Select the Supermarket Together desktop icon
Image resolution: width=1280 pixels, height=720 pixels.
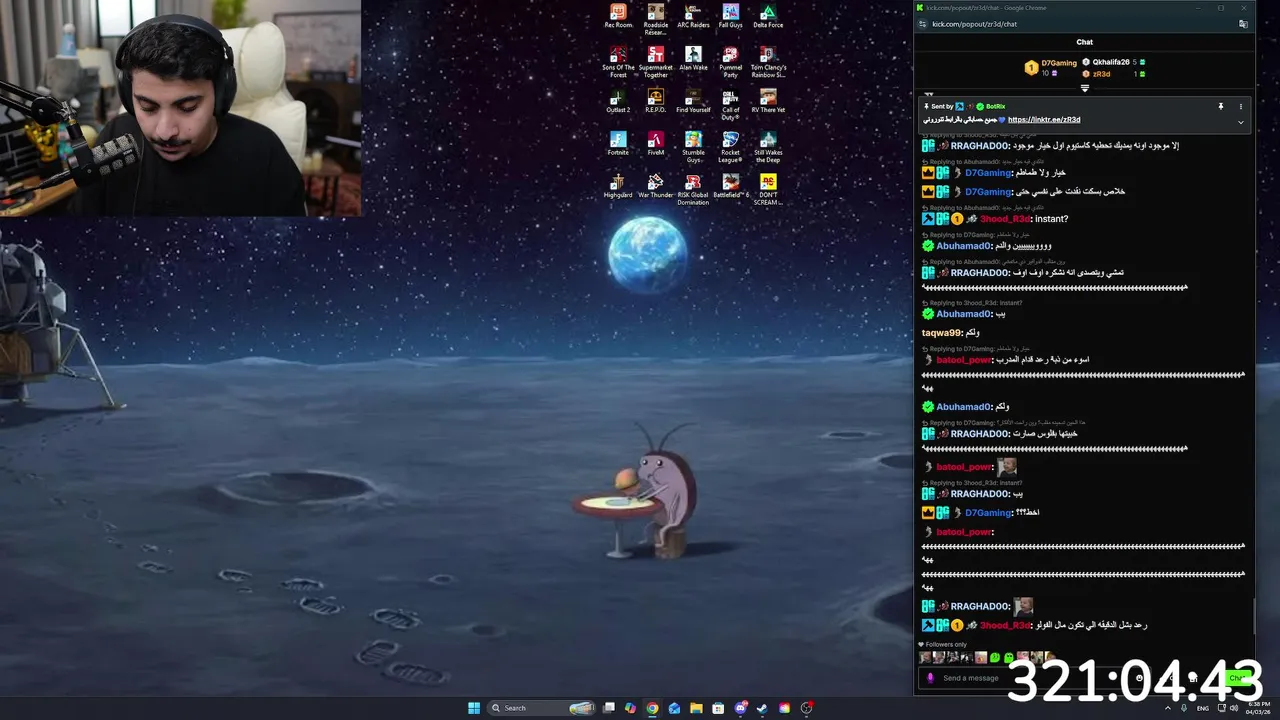[x=656, y=62]
